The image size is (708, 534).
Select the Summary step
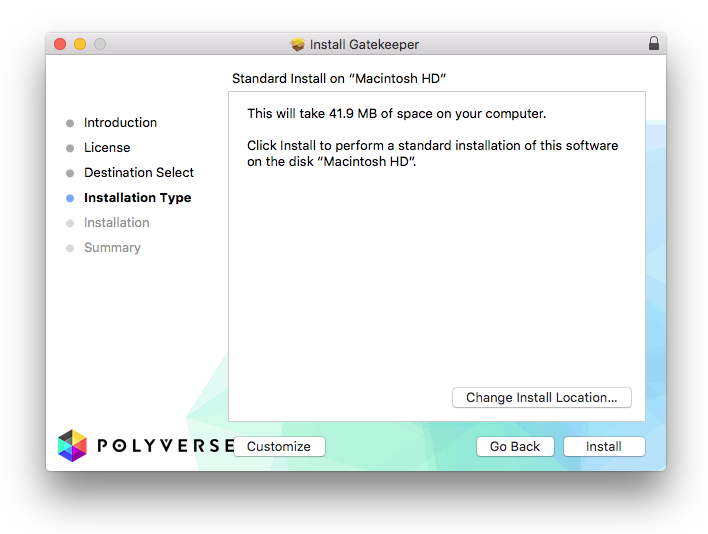pyautogui.click(x=112, y=247)
